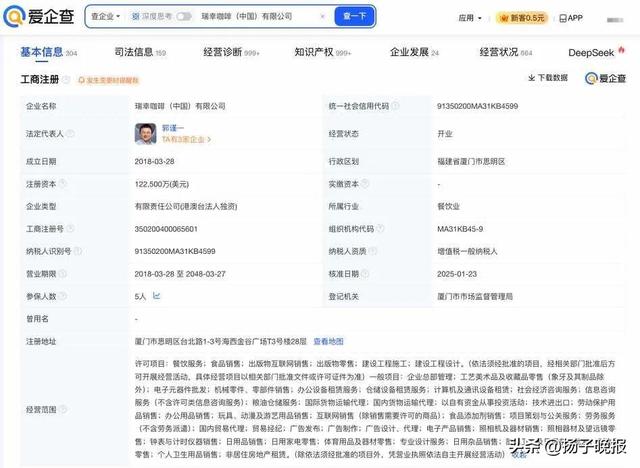Expand the 应用 dropdown menu
This screenshot has width=640, height=468.
tap(470, 18)
